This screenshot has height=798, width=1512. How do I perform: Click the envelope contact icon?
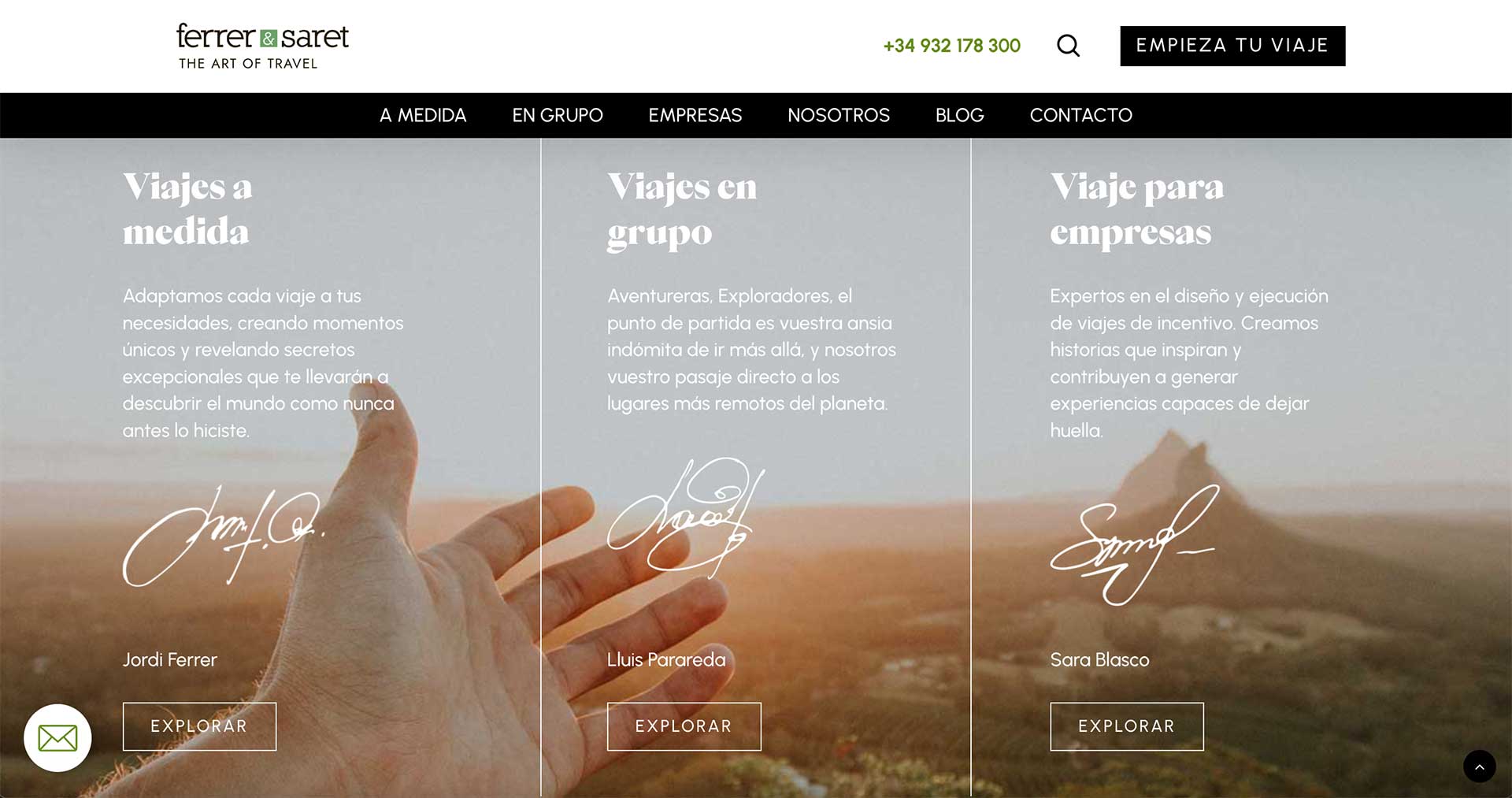point(57,738)
